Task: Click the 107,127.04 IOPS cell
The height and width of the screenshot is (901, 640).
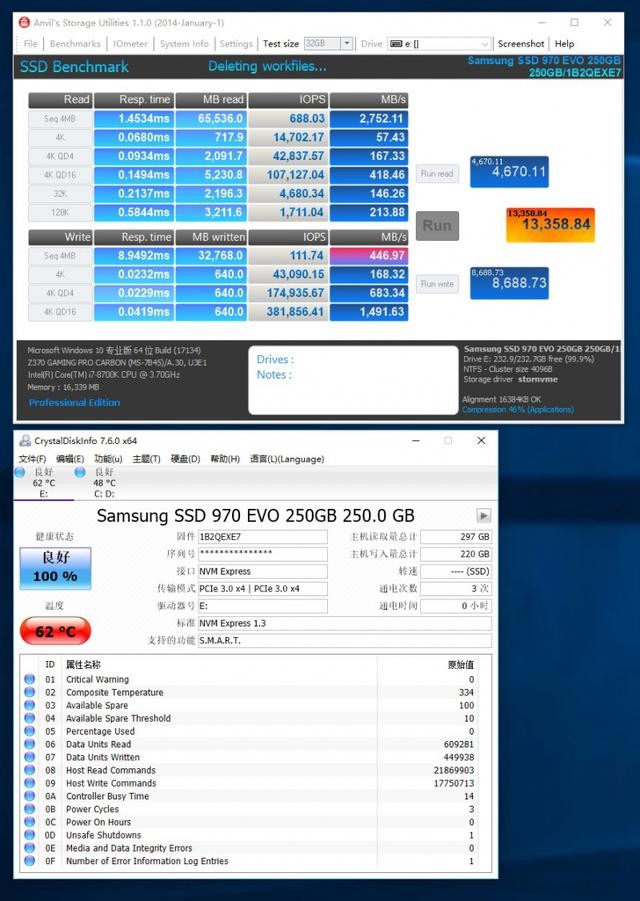Action: (288, 175)
